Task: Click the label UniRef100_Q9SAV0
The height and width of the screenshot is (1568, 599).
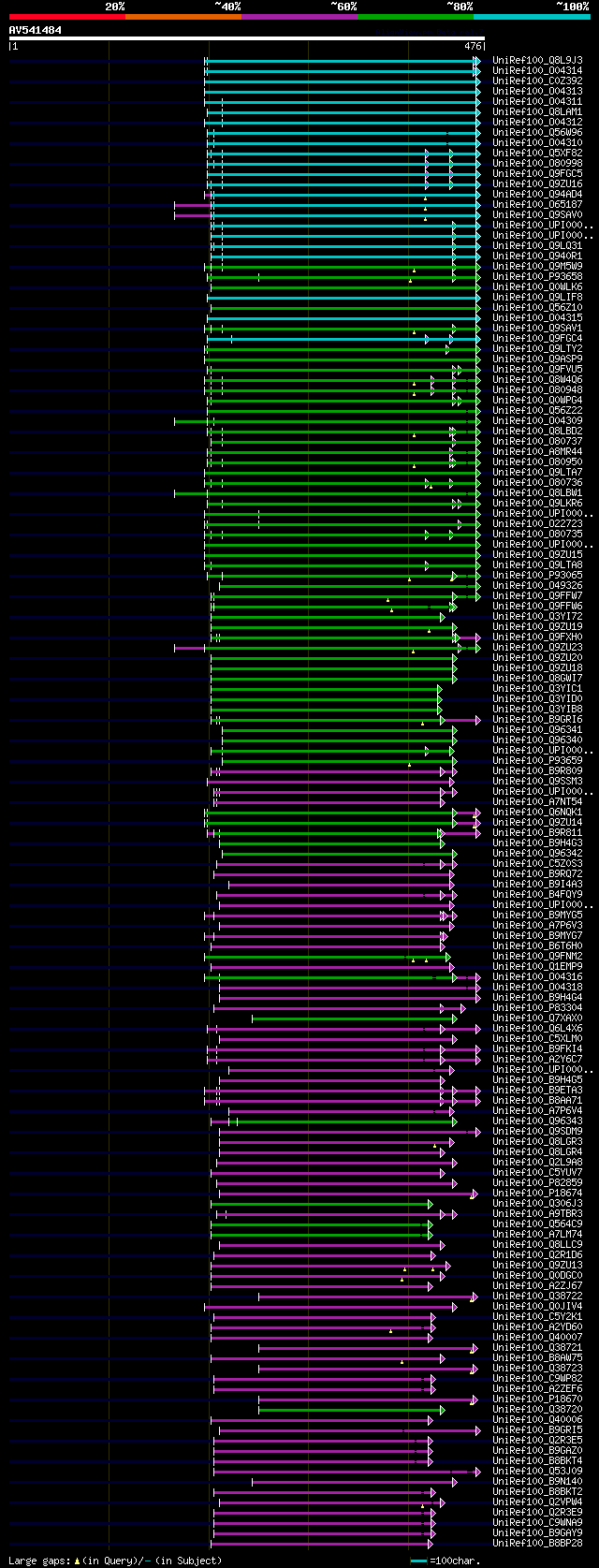Action: pos(537,214)
